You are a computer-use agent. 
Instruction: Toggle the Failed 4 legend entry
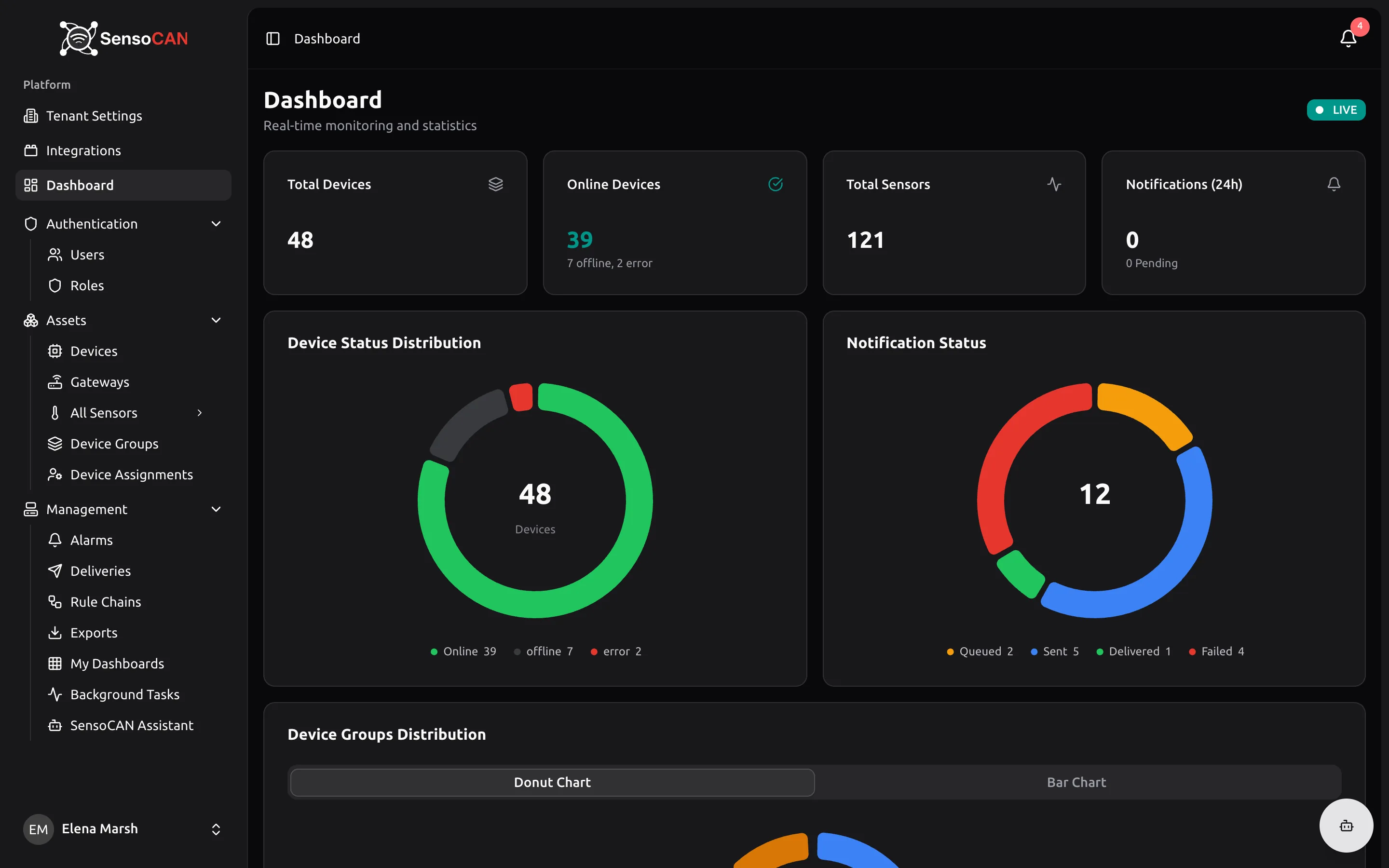click(1217, 651)
